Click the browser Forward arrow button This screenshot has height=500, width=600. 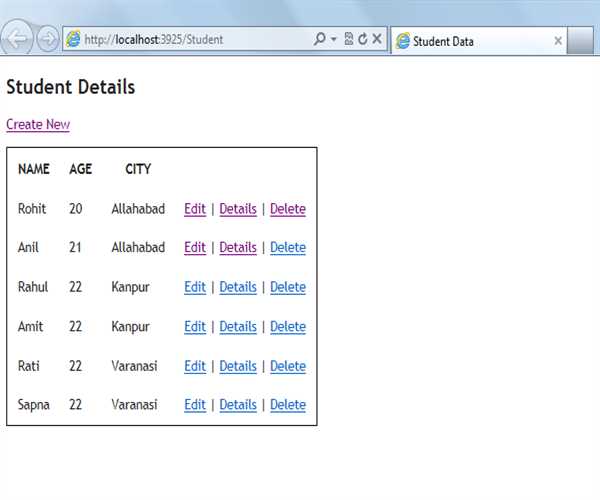(47, 40)
